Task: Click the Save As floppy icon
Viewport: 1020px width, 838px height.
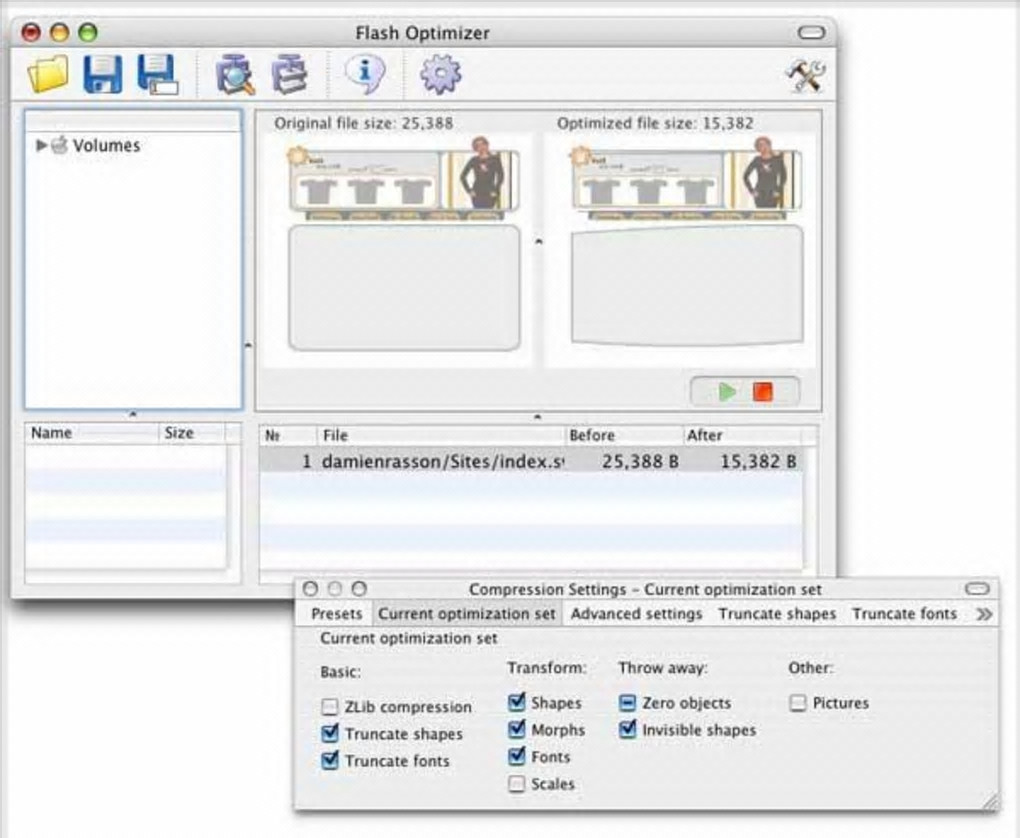Action: [158, 74]
